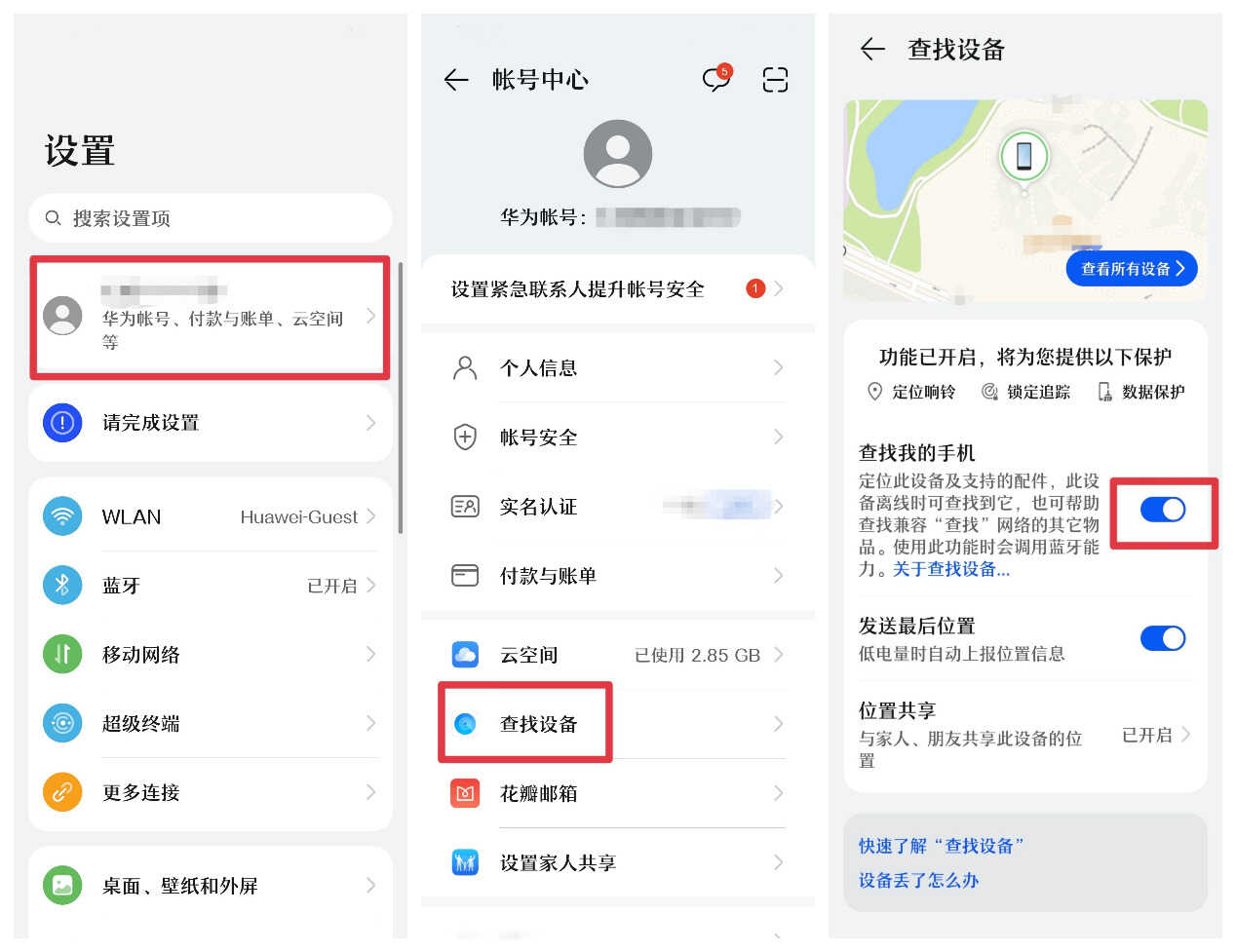Viewport: 1236px width, 952px height.
Task: Open 关于查找设备 link
Action: 951,569
